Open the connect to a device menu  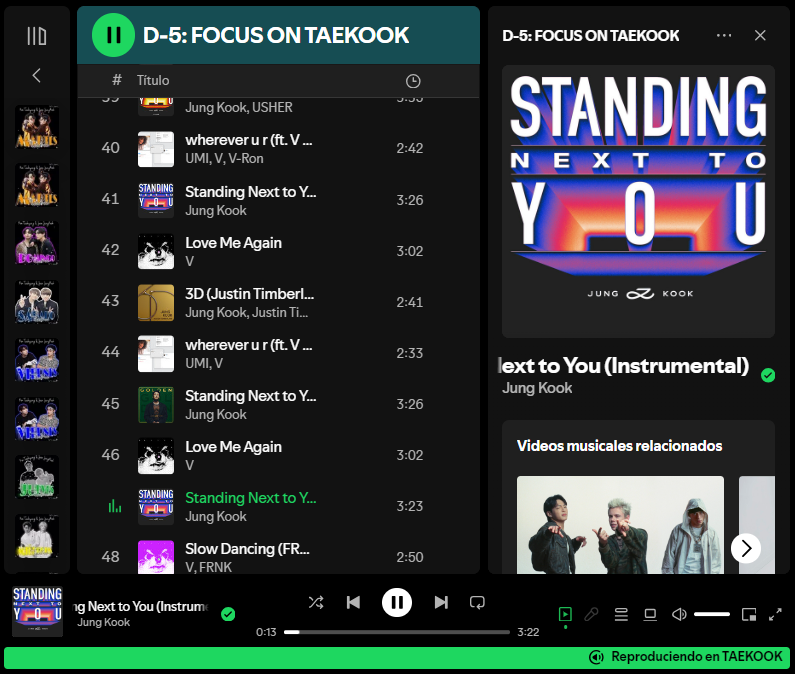650,614
